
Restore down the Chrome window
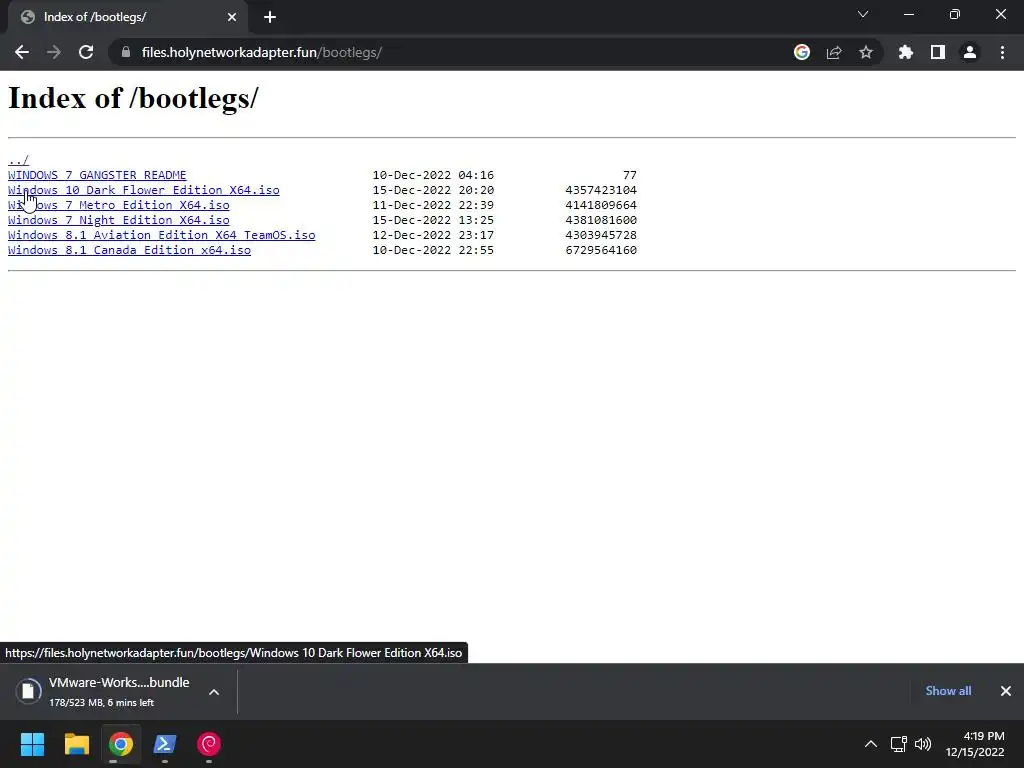point(955,14)
